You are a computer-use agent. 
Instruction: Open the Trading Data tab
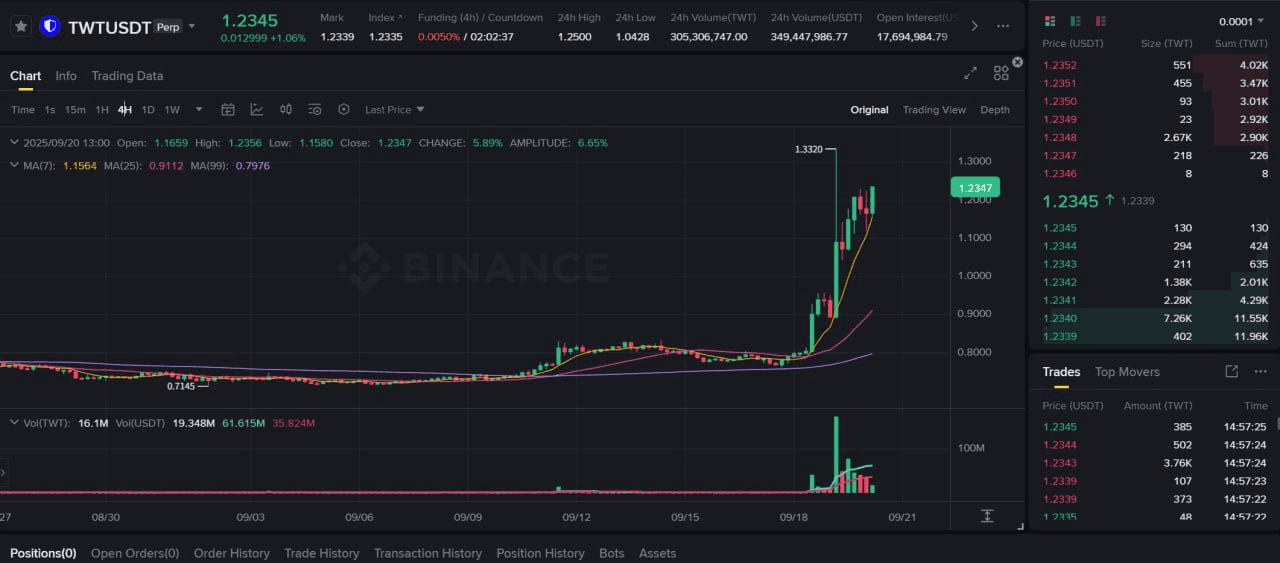[127, 76]
